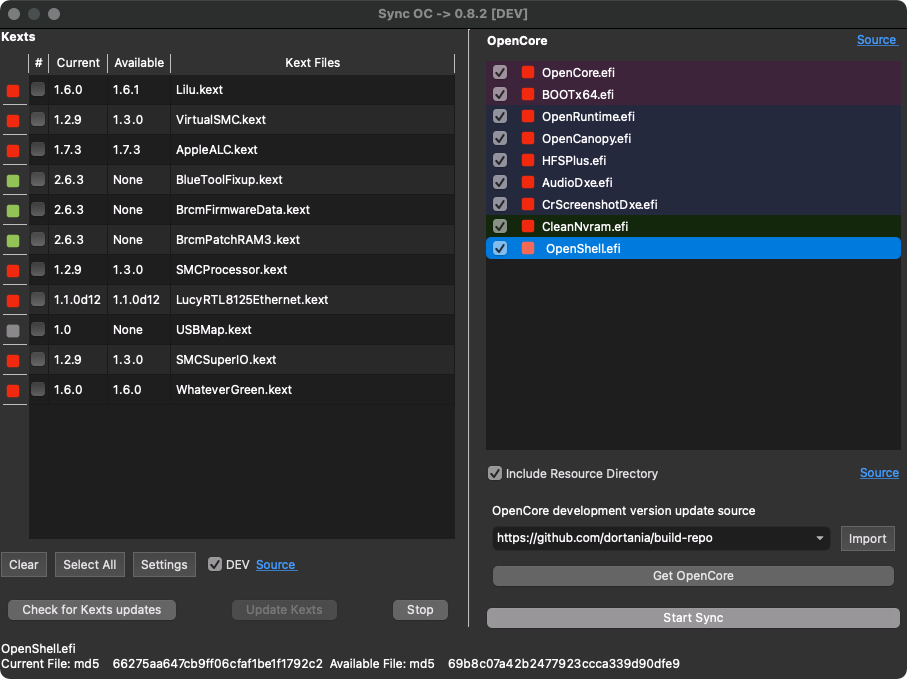Select the OpenCanopy.efi row
Image resolution: width=907 pixels, height=679 pixels.
(x=693, y=138)
